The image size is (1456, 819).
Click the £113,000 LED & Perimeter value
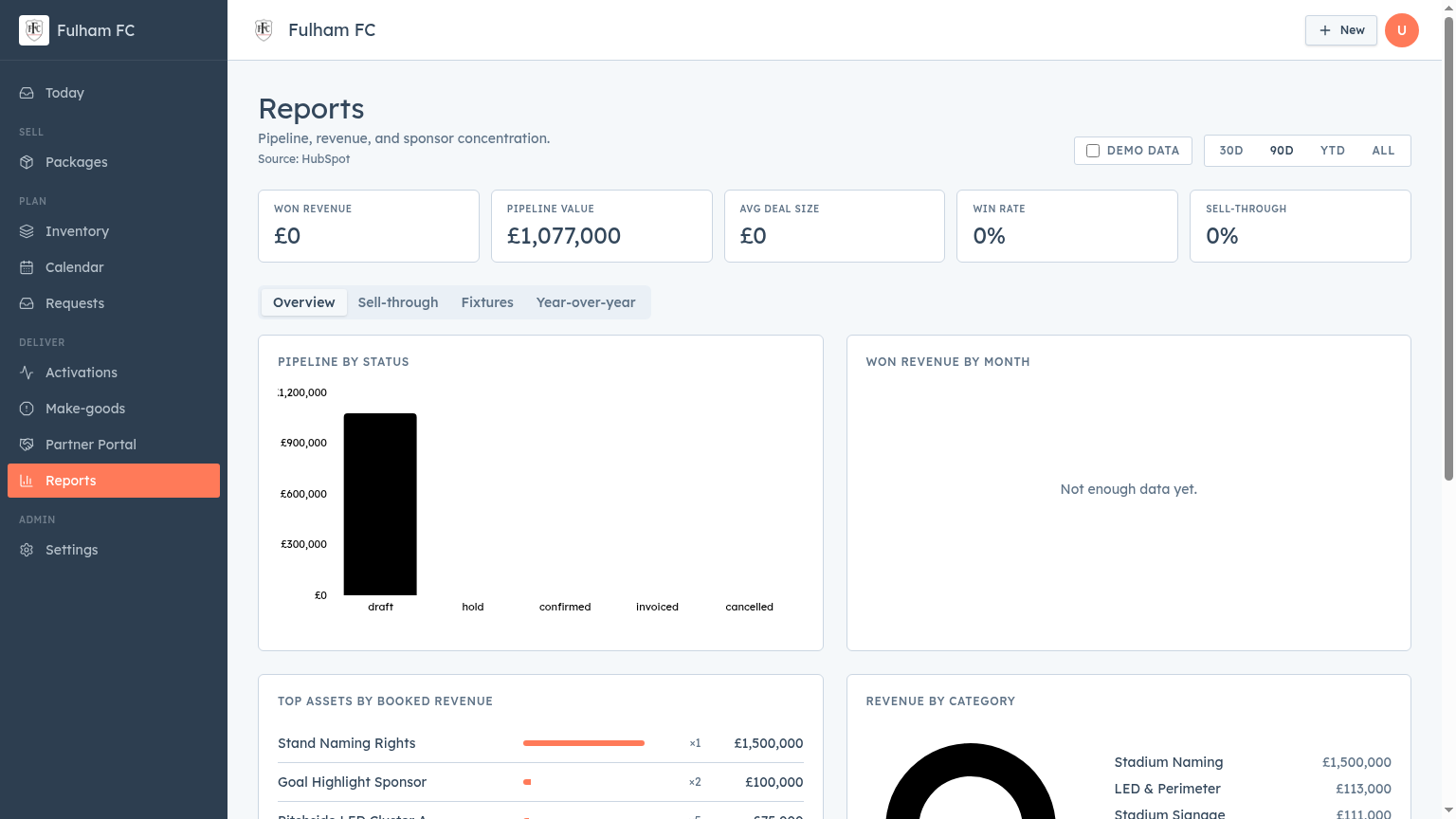pos(1363,789)
